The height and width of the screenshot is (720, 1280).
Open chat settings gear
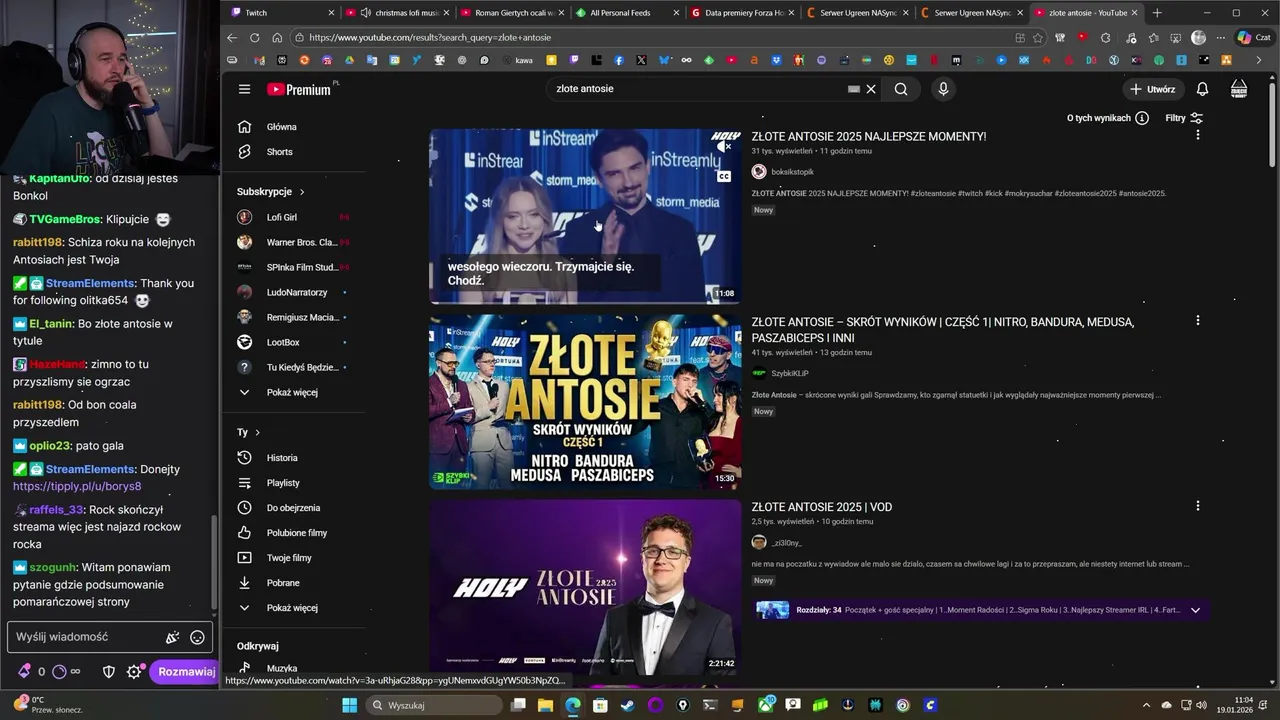(x=134, y=672)
